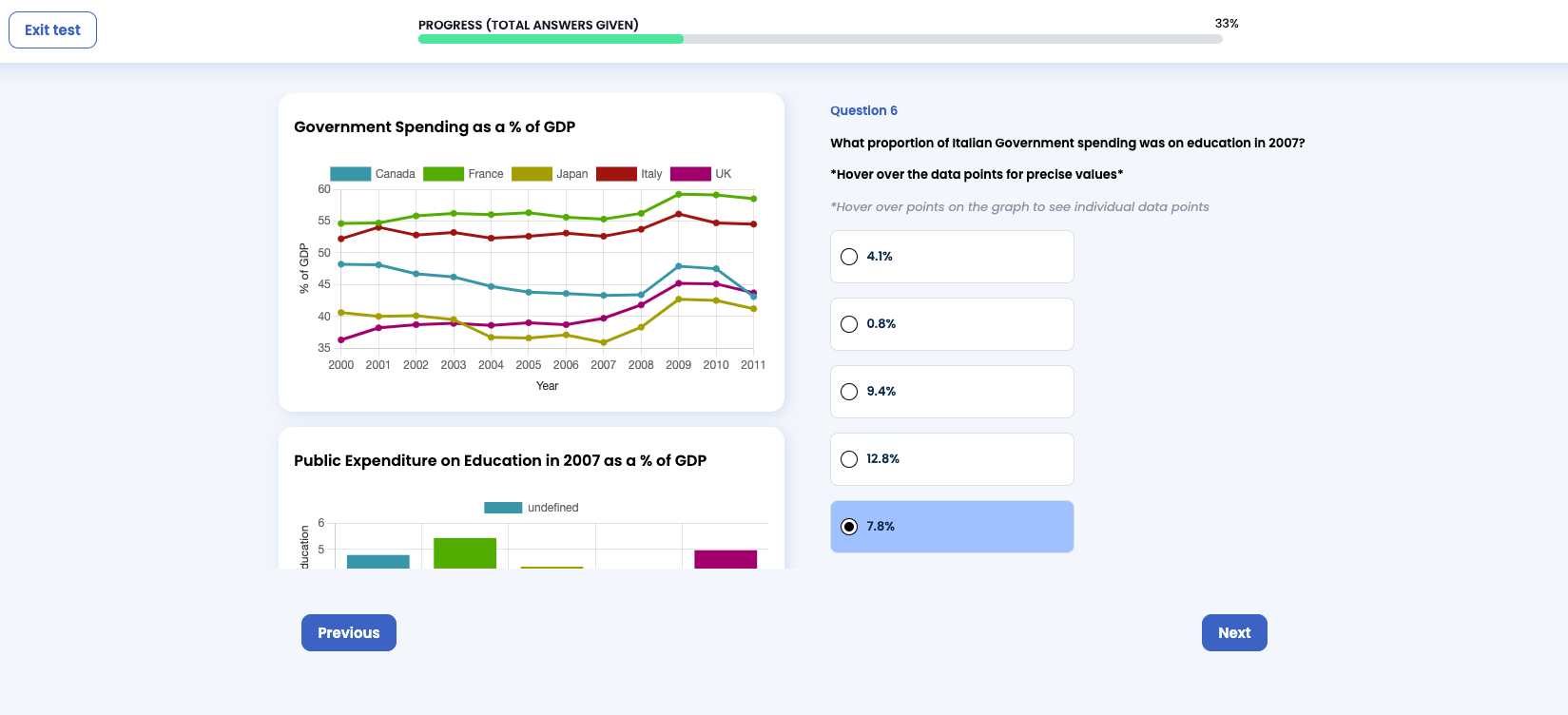Click the green bar in the education chart
This screenshot has height=715, width=1568.
(x=465, y=553)
